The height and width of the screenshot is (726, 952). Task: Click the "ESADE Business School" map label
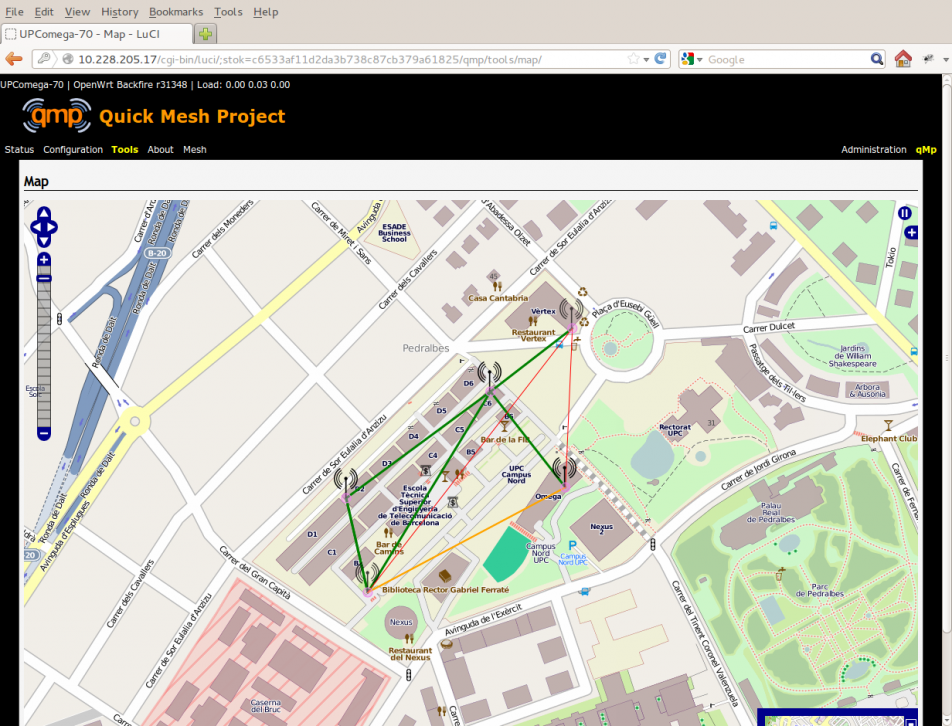pyautogui.click(x=394, y=232)
